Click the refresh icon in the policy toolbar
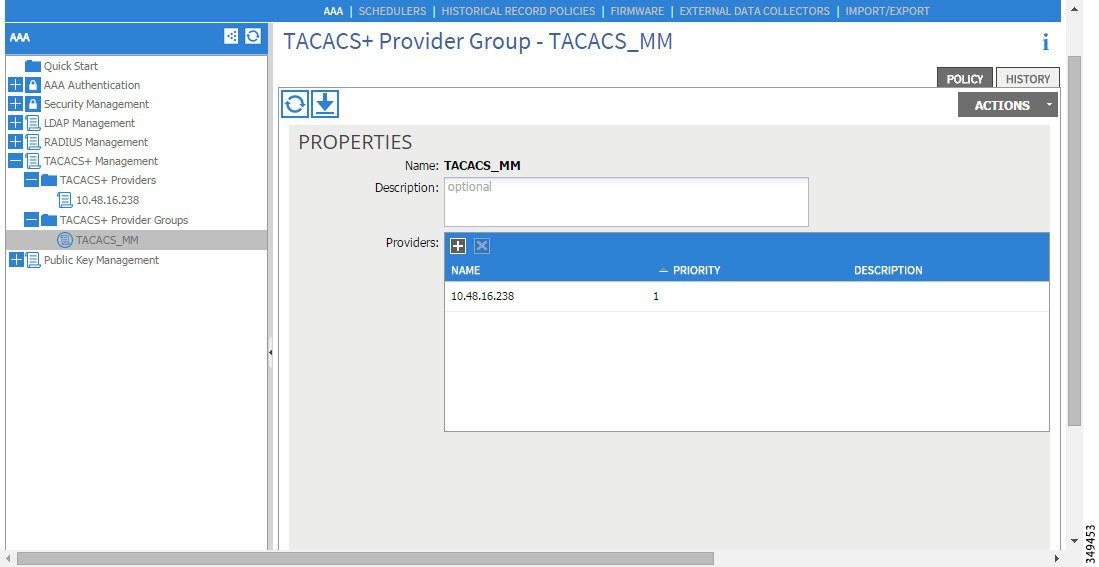Viewport: 1099px width, 567px height. [x=295, y=104]
